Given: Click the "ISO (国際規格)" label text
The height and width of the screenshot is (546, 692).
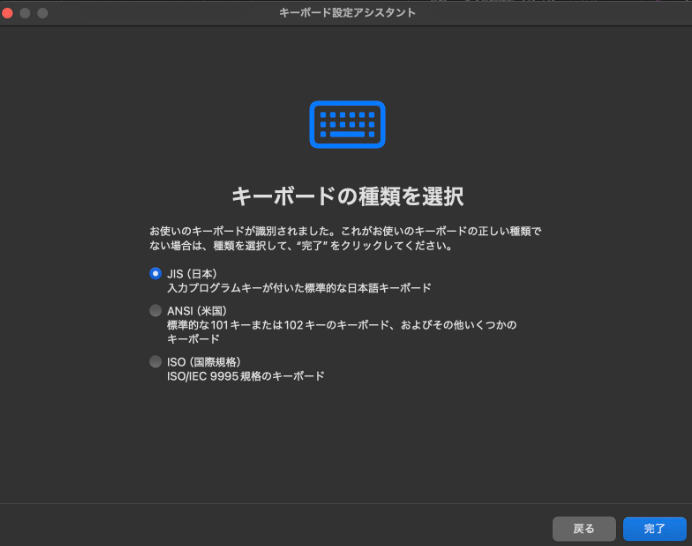Looking at the screenshot, I should (203, 362).
